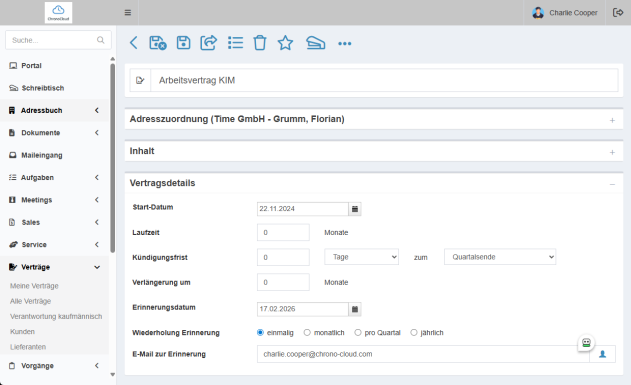Screen dimensions: 631x385
Task: Expand the Dokumente sidebar menu
Action: pos(54,133)
